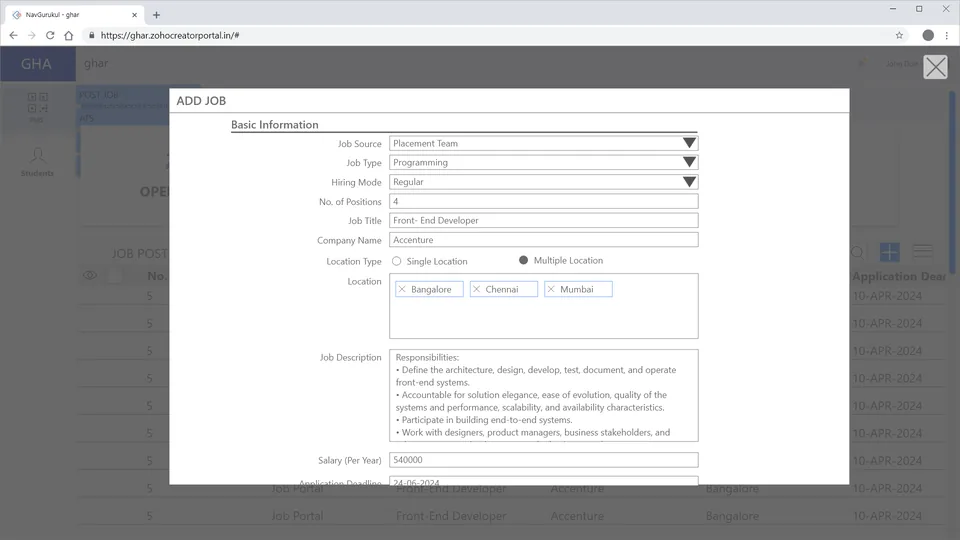The height and width of the screenshot is (540, 960).
Task: Bookmark this page with the star icon
Action: tap(899, 36)
